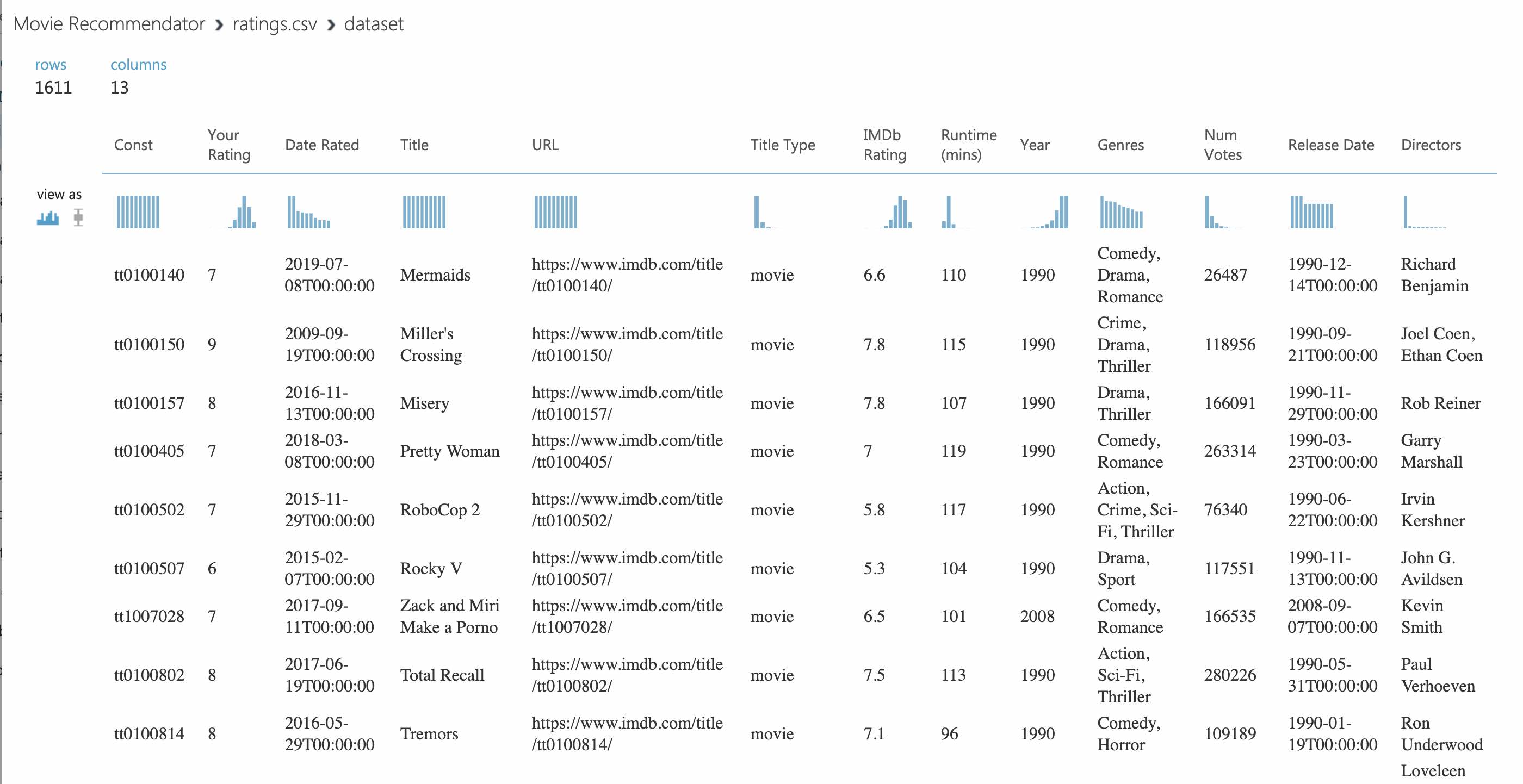This screenshot has height=784, width=1523.
Task: Open the IMDb Rating column histogram
Action: [888, 212]
